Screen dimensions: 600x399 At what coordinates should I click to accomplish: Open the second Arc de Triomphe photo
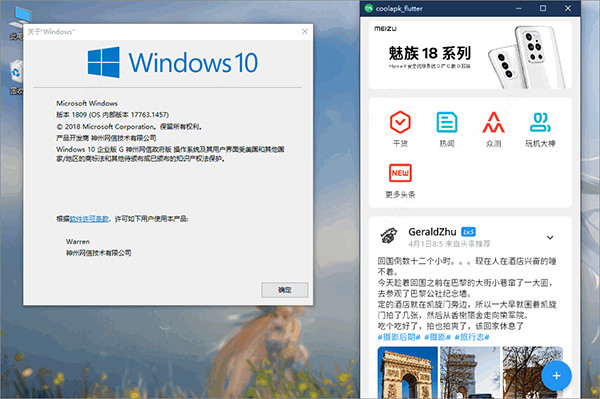pyautogui.click(x=470, y=372)
